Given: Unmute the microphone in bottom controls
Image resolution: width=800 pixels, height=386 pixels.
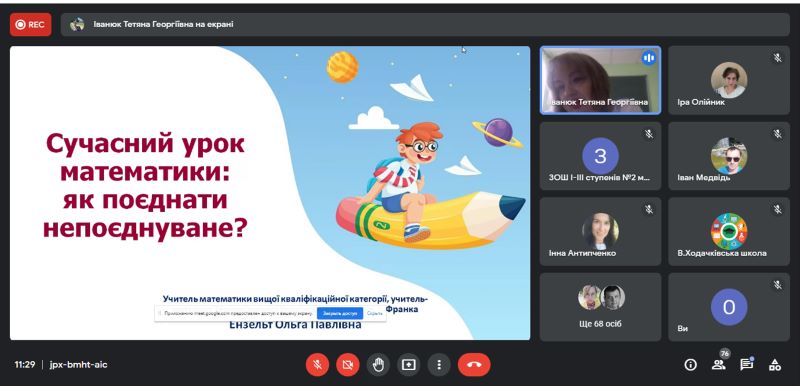Looking at the screenshot, I should [x=317, y=365].
